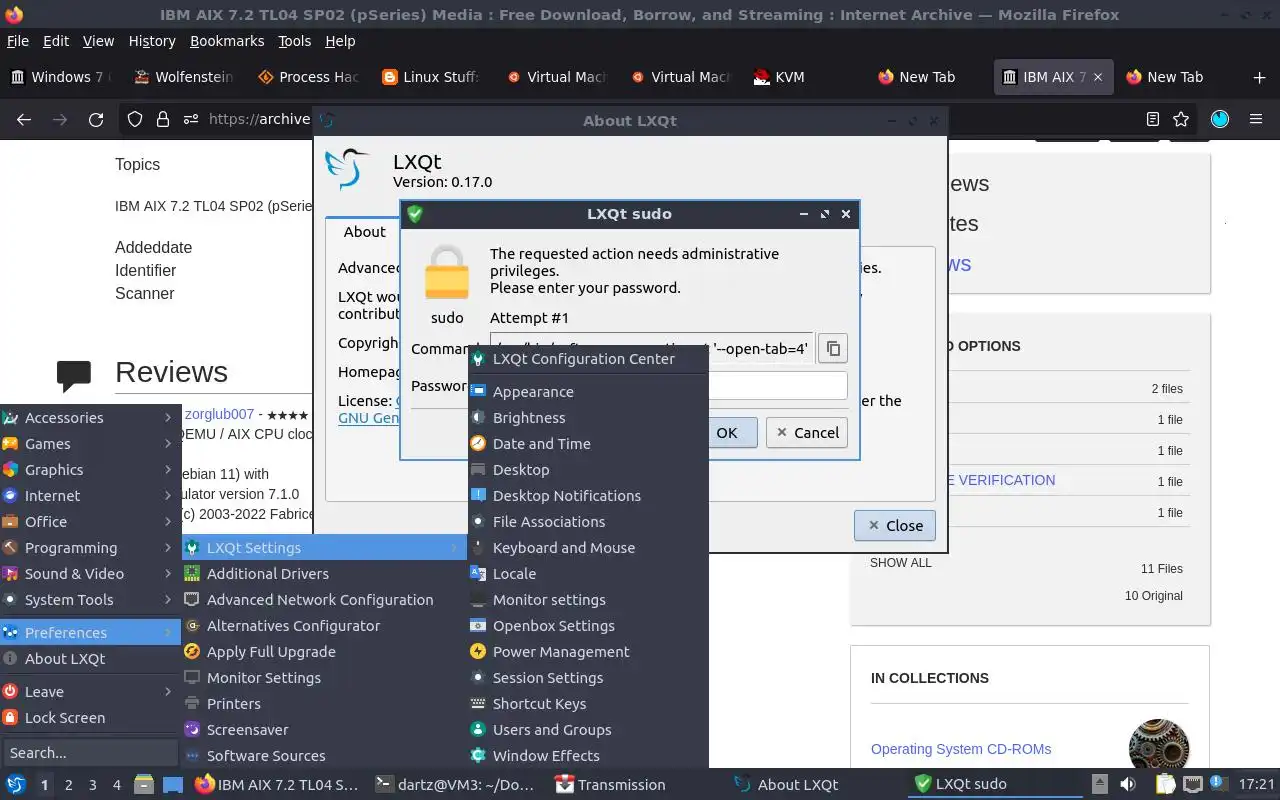Viewport: 1280px width, 800px height.
Task: Click the volume icon in system tray
Action: 1127,785
